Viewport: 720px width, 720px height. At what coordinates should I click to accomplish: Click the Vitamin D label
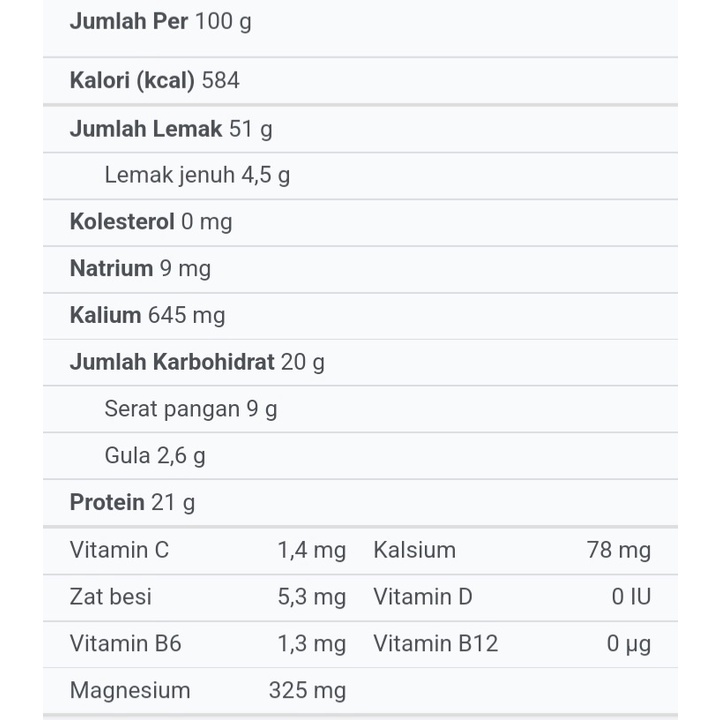click(x=422, y=597)
